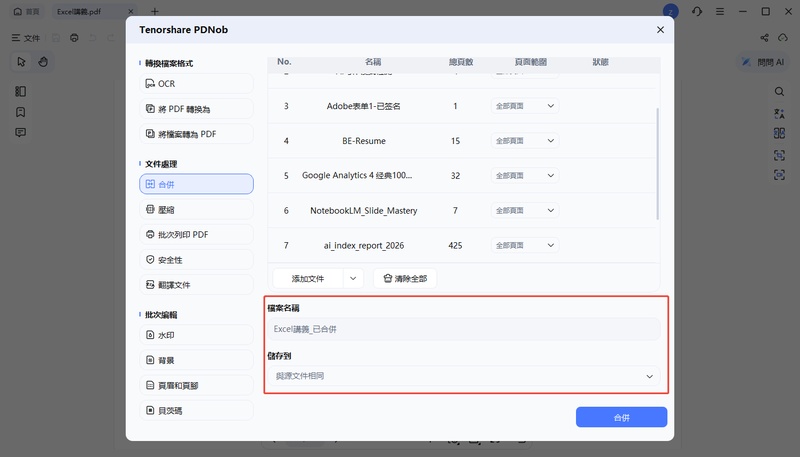Image resolution: width=800 pixels, height=457 pixels.
Task: Expand page range dropdown for ai_index_report_2026
Action: [x=525, y=245]
